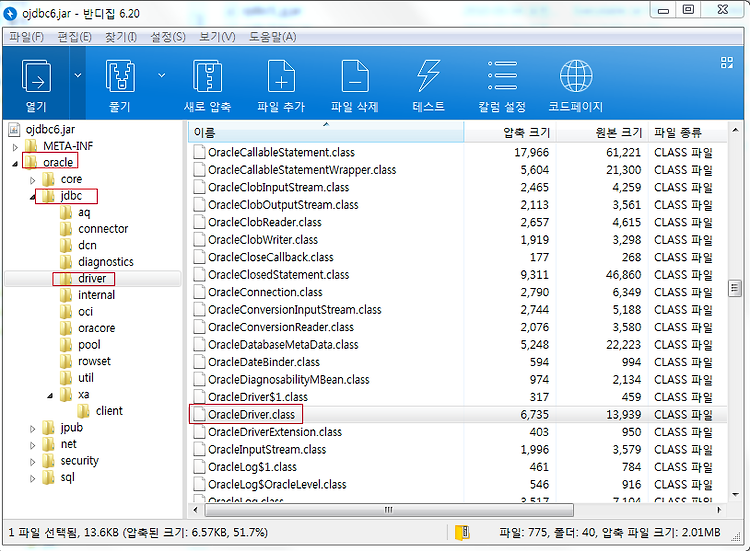Click the yellow archive icon in status bar
750x551 pixels.
coord(462,532)
